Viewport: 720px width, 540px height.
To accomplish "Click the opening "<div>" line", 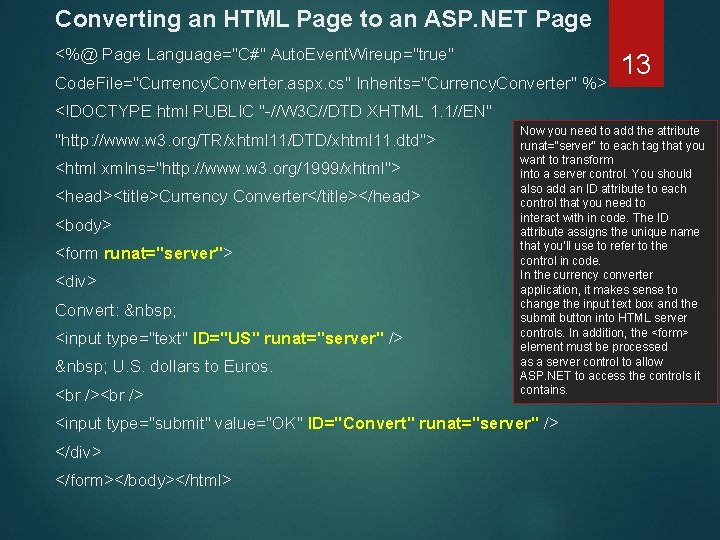I will 76,281.
